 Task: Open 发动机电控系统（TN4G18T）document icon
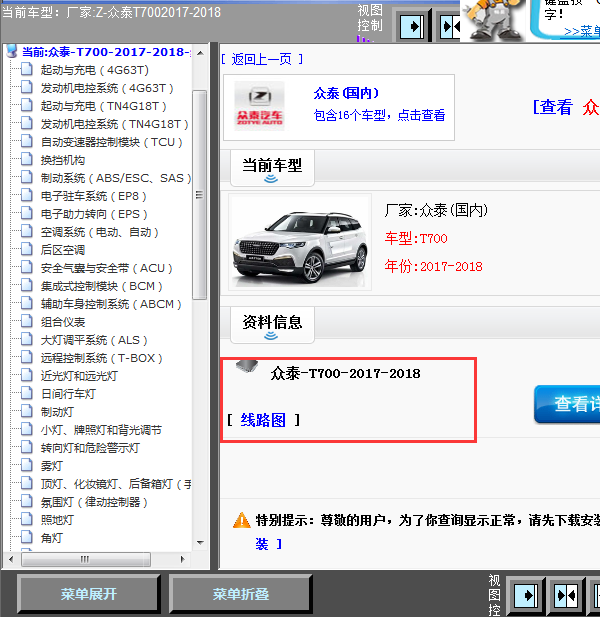pos(27,124)
